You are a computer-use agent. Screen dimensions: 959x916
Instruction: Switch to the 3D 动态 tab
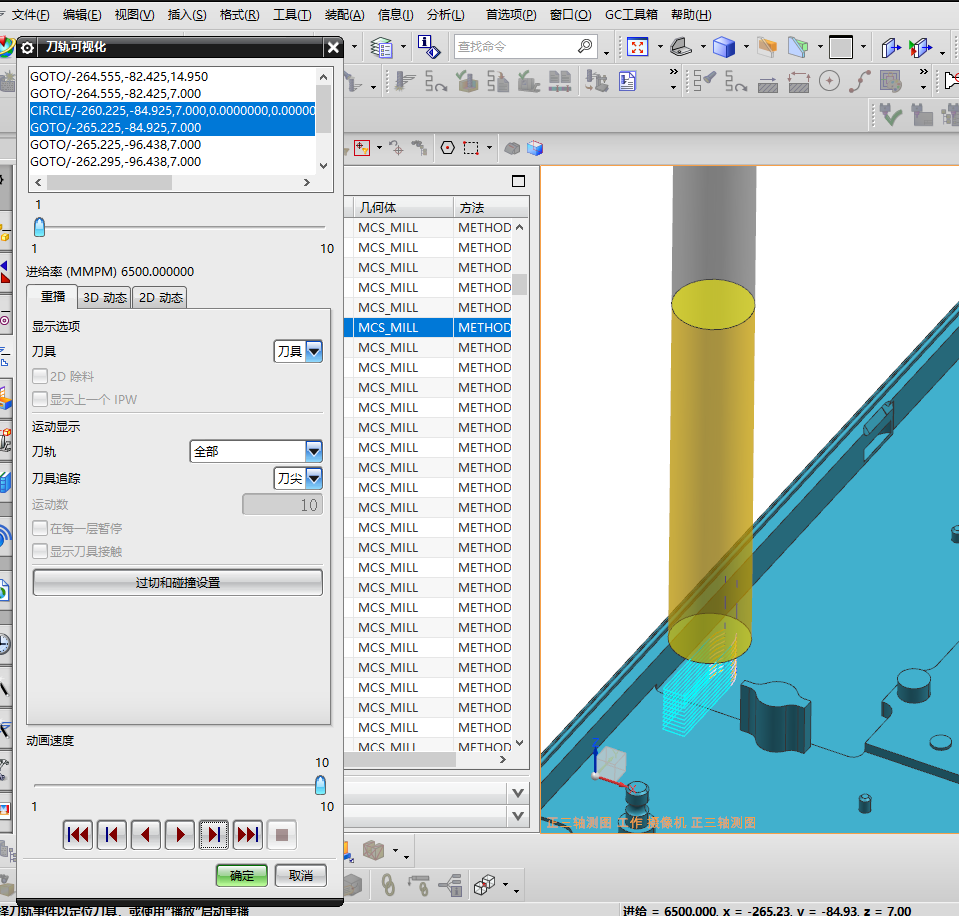click(x=104, y=297)
